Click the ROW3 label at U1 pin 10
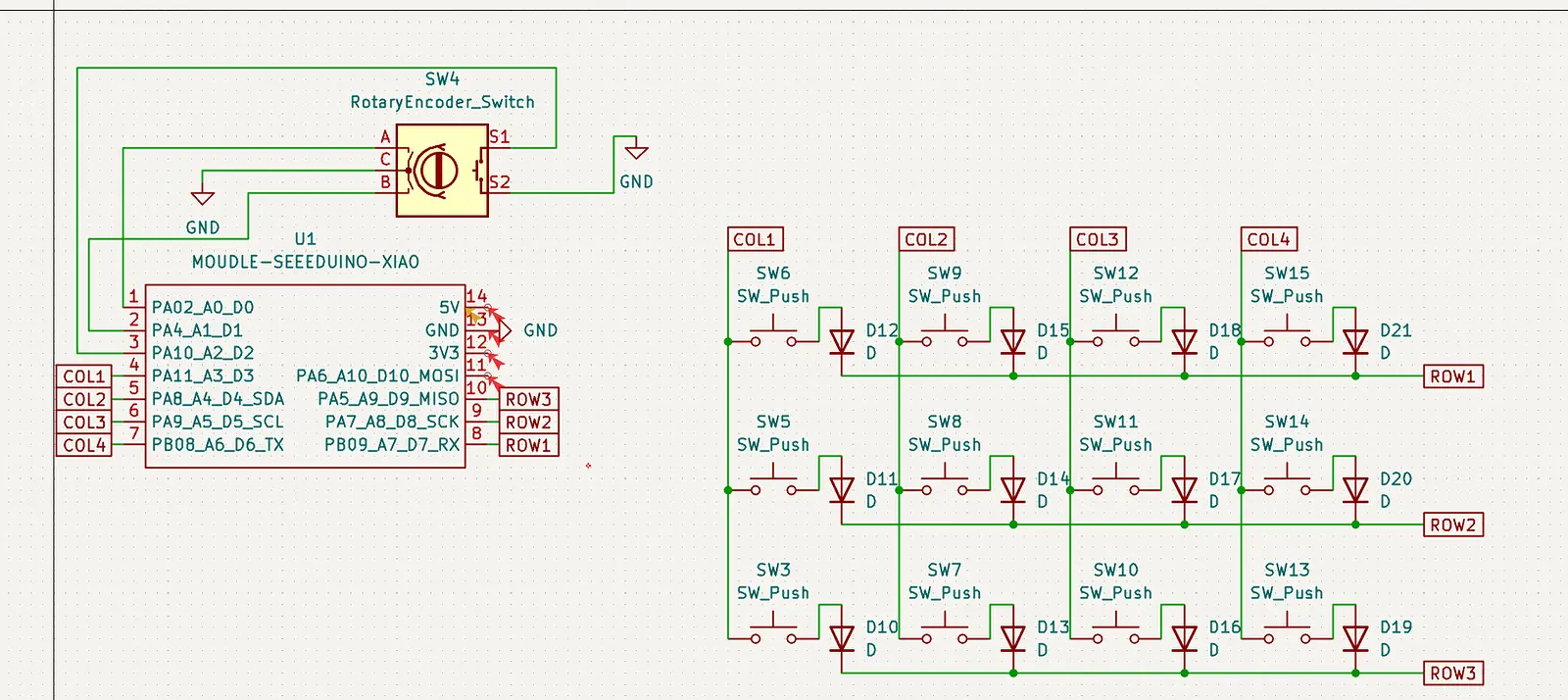 click(x=529, y=399)
